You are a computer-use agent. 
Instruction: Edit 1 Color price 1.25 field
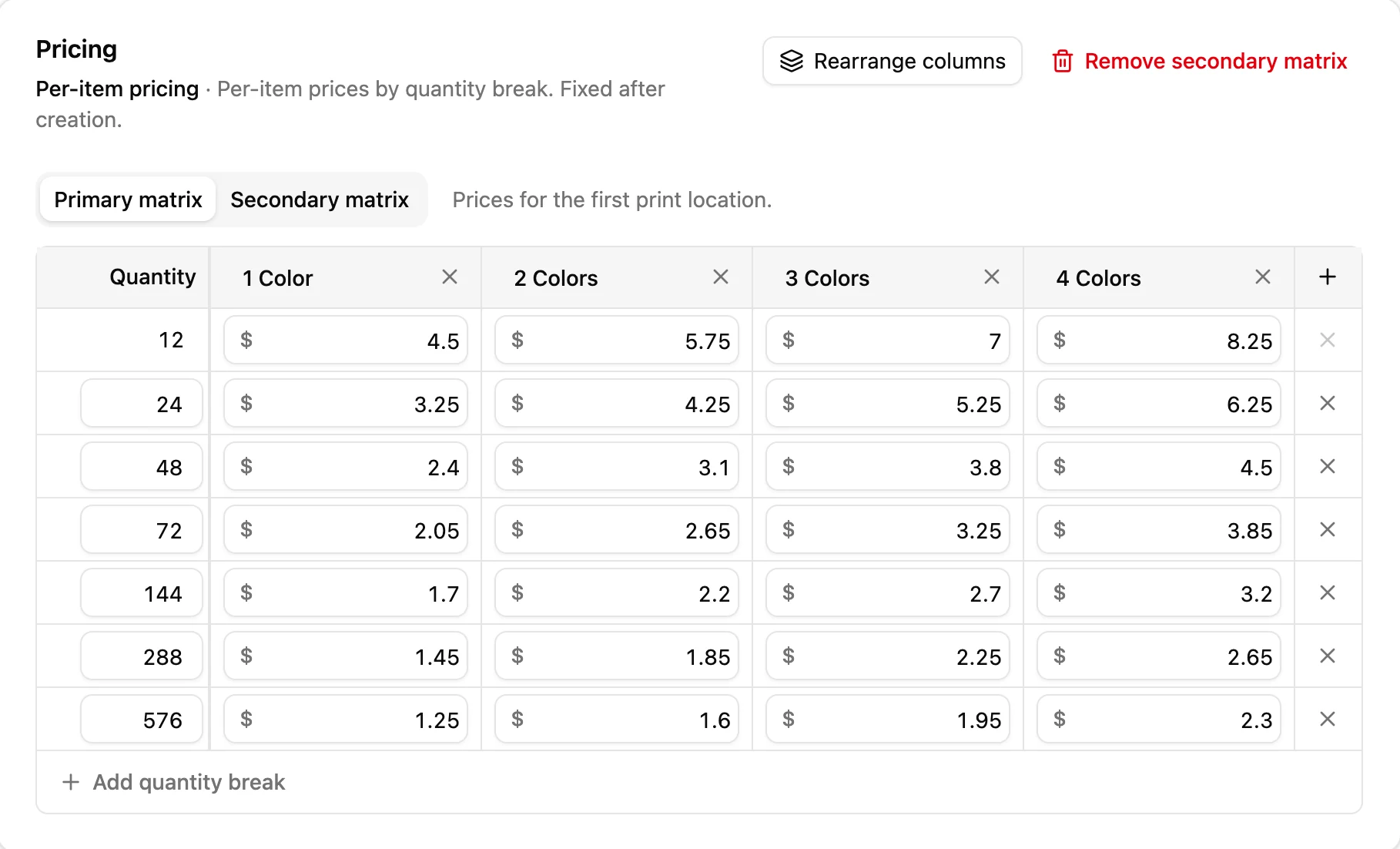tap(346, 720)
